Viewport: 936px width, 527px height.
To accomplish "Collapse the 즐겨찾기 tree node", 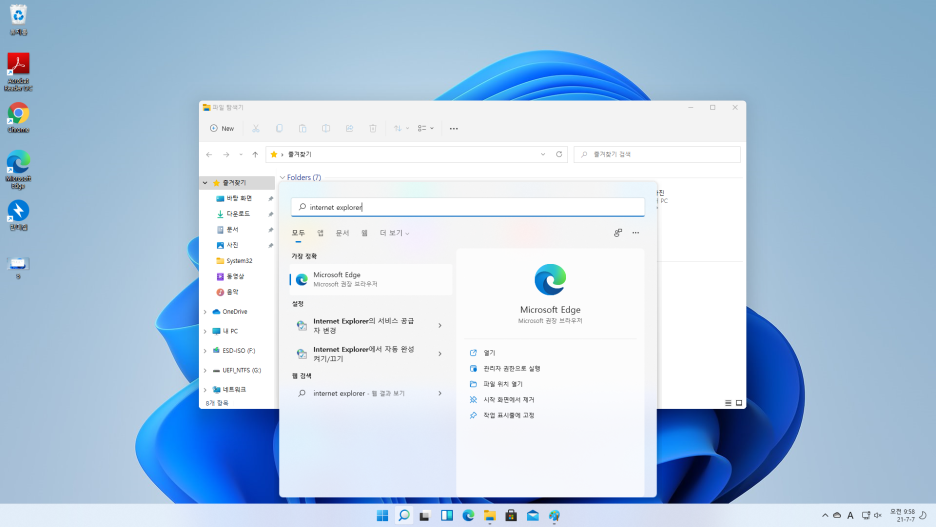I will coord(205,183).
